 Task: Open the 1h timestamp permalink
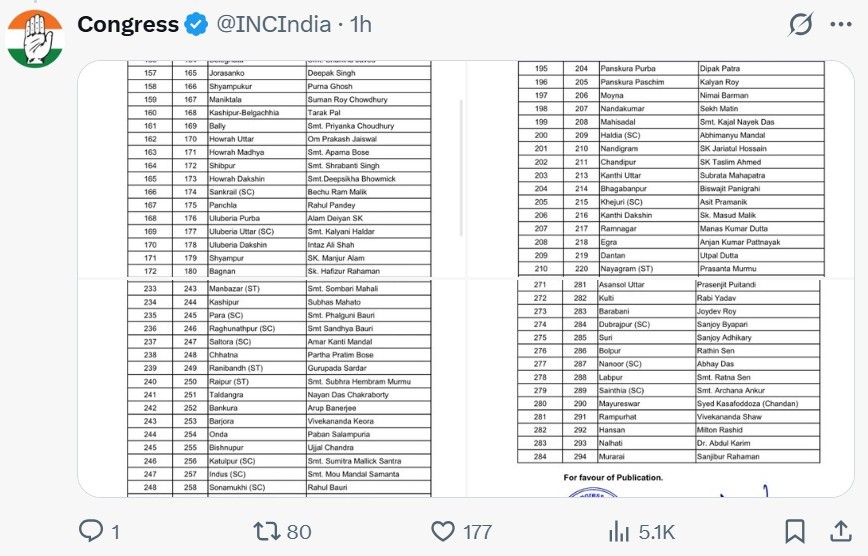[x=359, y=24]
